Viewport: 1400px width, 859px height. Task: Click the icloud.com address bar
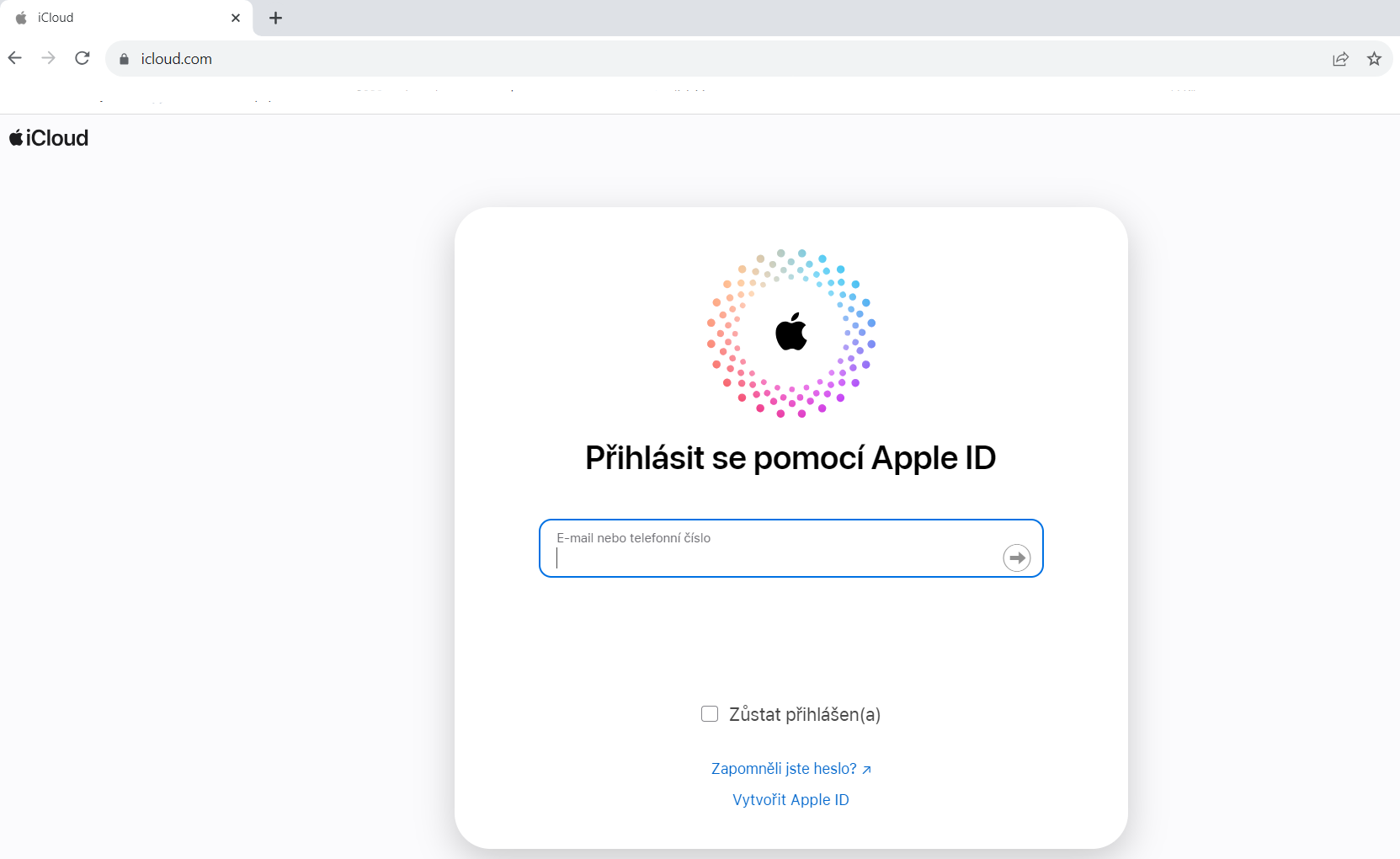[x=724, y=59]
